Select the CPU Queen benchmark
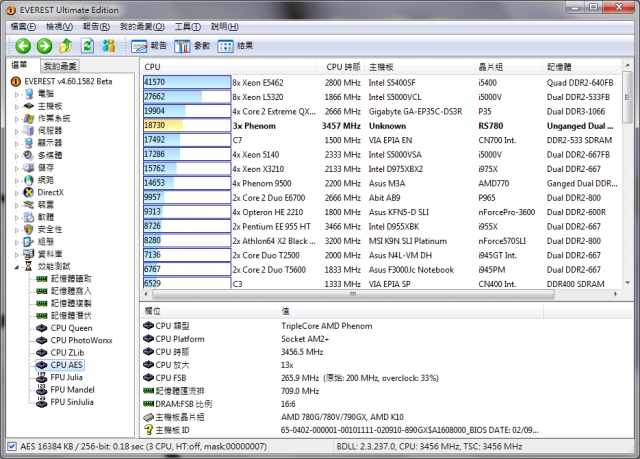The width and height of the screenshot is (640, 459). pyautogui.click(x=71, y=328)
